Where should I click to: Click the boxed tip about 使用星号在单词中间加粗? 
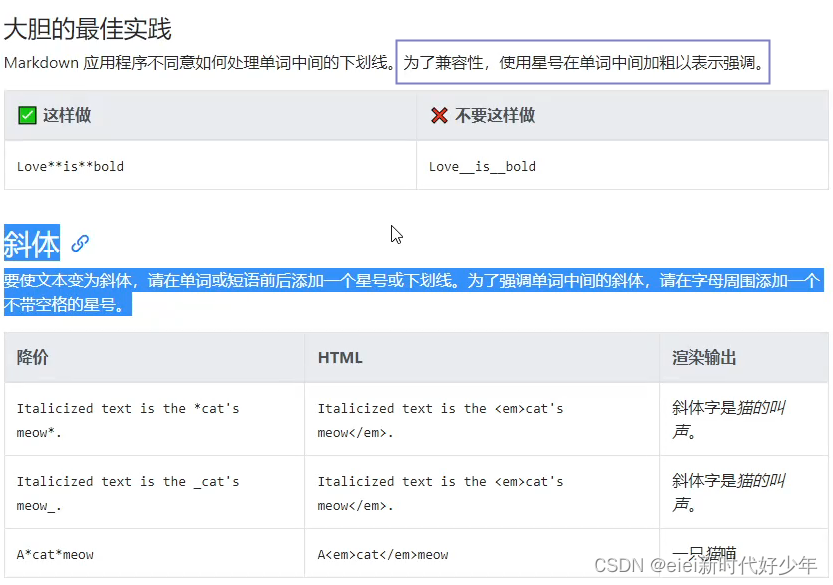tap(585, 62)
